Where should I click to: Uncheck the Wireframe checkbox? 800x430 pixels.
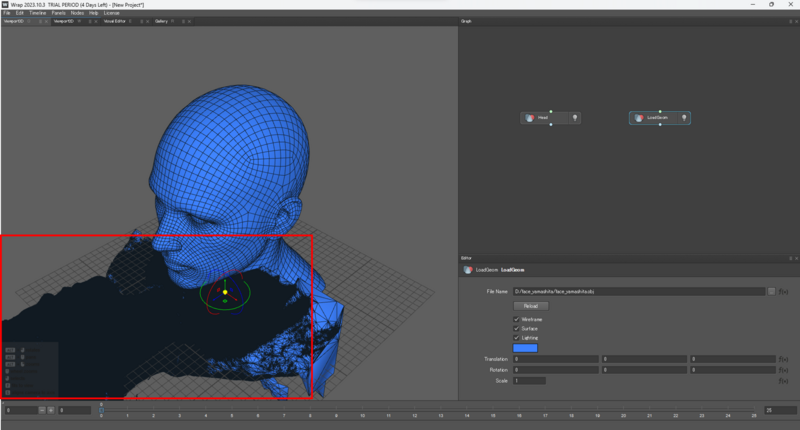coord(517,319)
